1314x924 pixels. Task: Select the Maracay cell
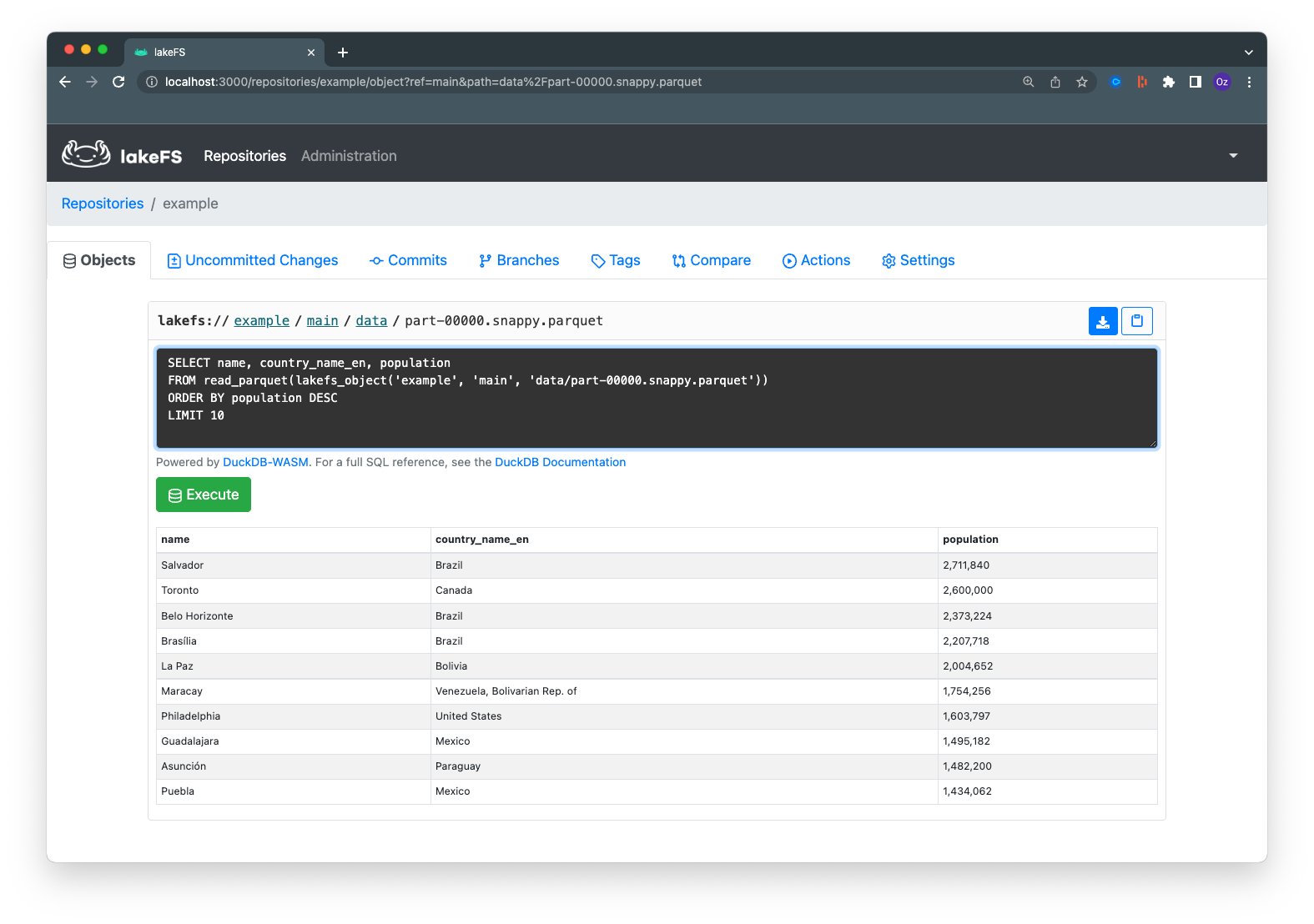pyautogui.click(x=294, y=691)
